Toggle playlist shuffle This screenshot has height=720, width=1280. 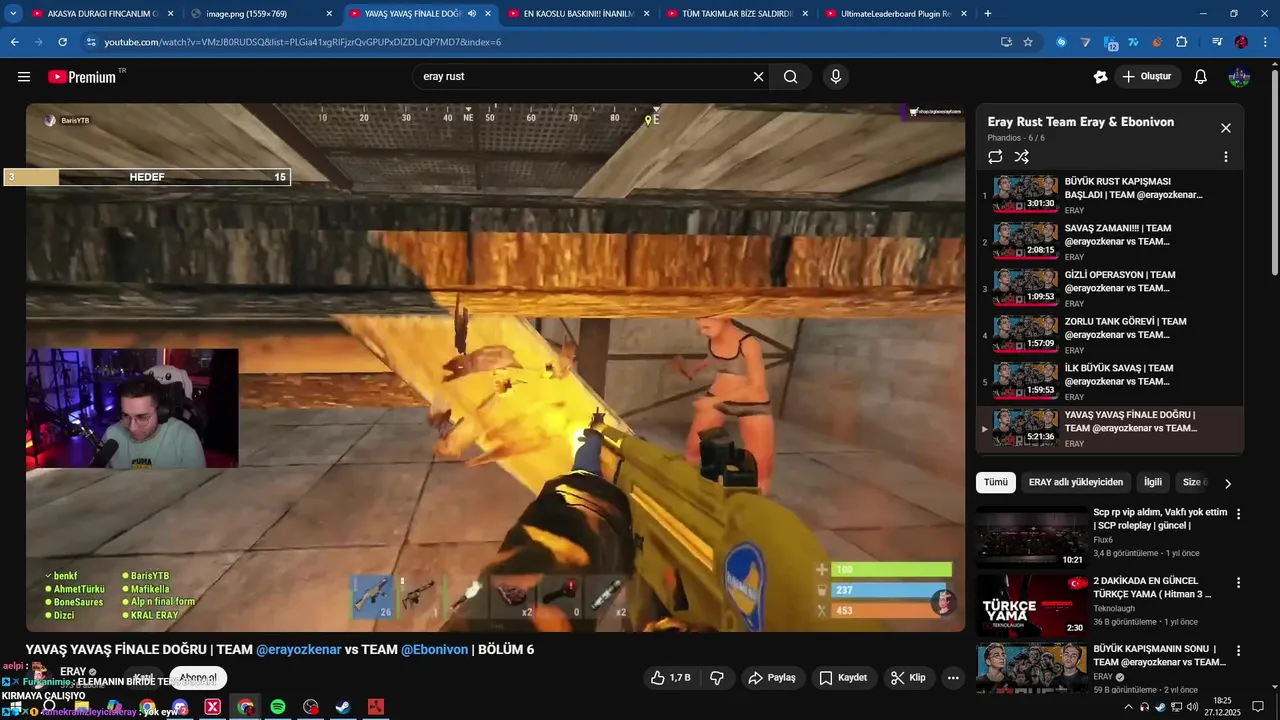tap(1021, 157)
